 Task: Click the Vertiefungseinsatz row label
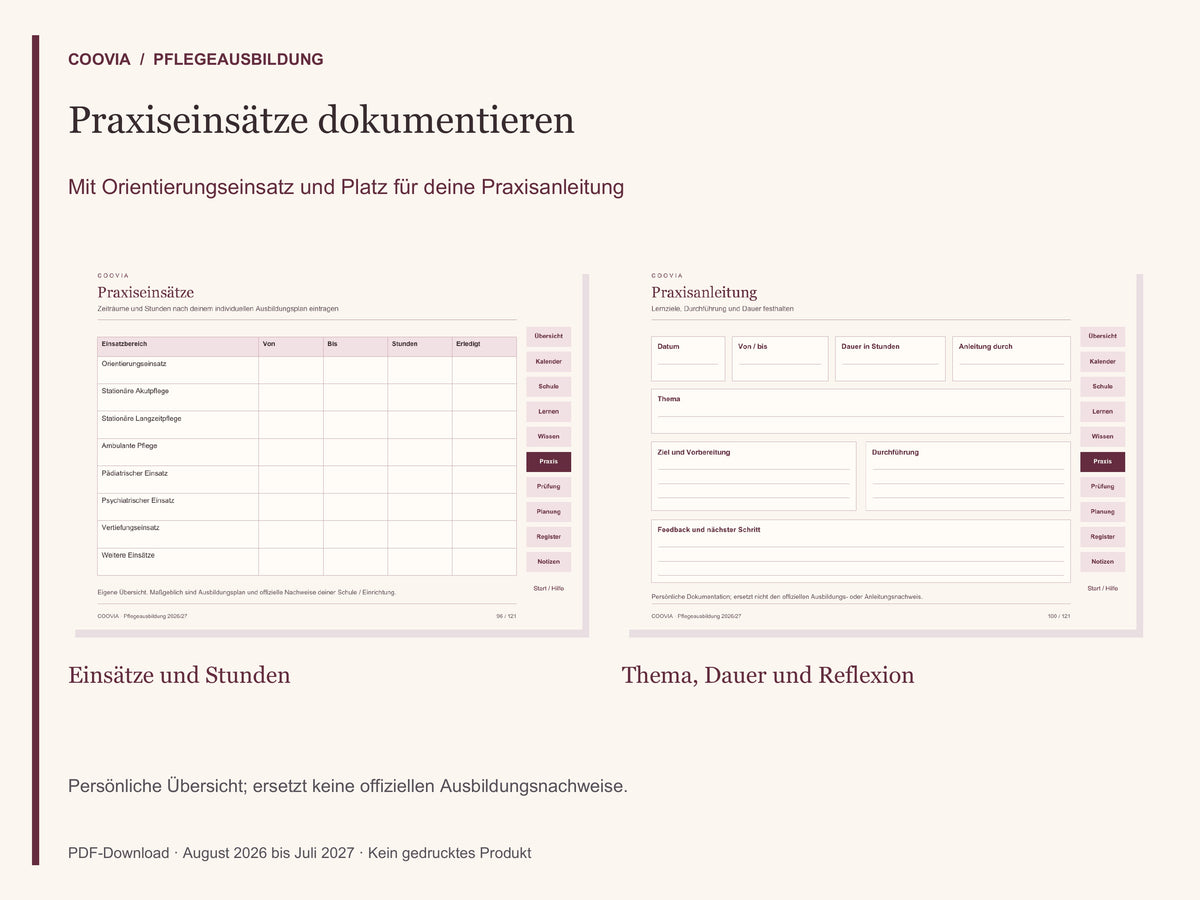[130, 527]
